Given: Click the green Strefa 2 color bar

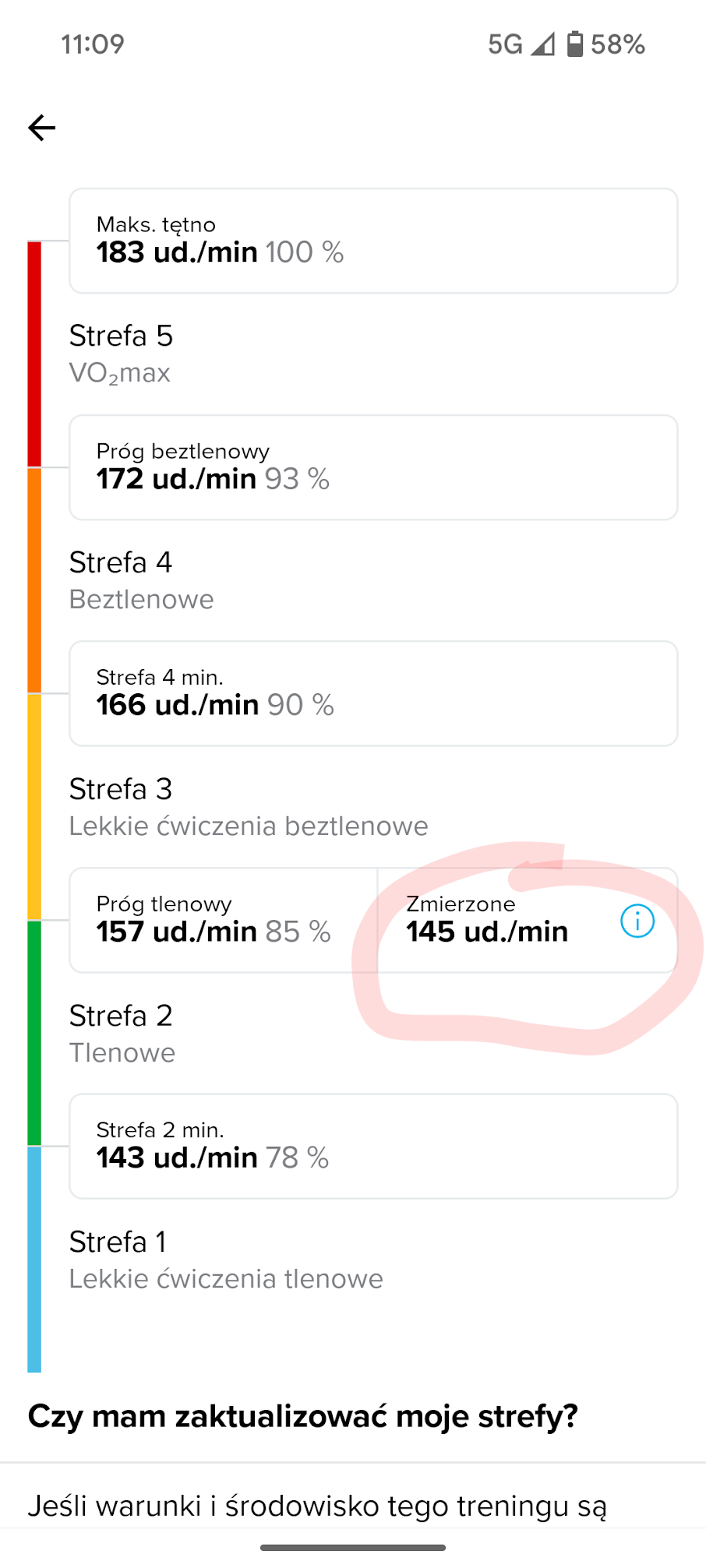Looking at the screenshot, I should [x=34, y=1034].
